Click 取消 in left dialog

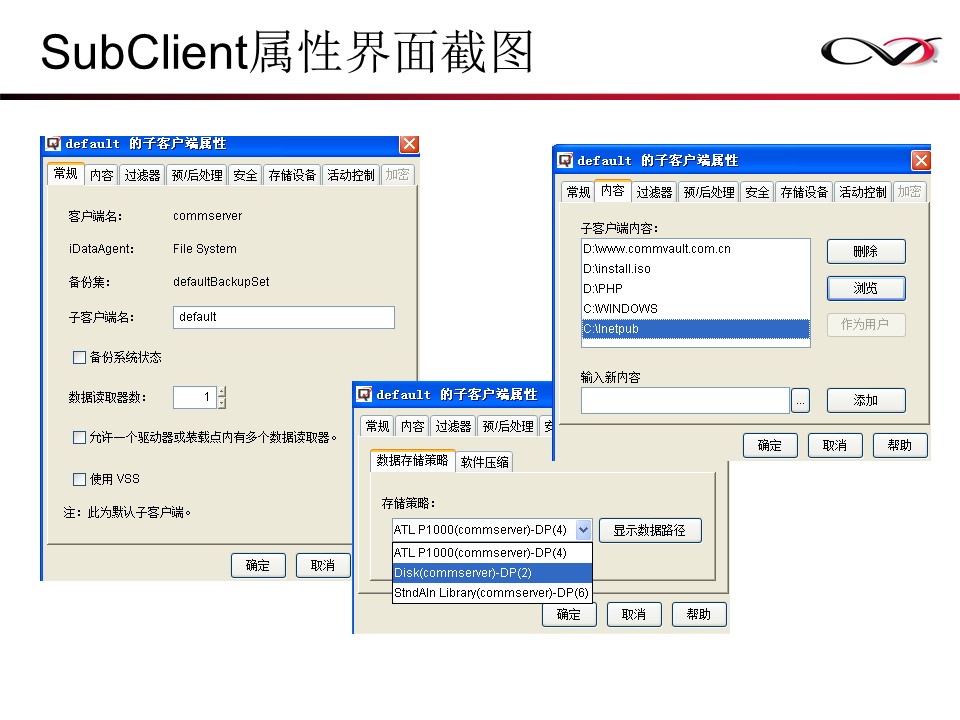pyautogui.click(x=323, y=566)
